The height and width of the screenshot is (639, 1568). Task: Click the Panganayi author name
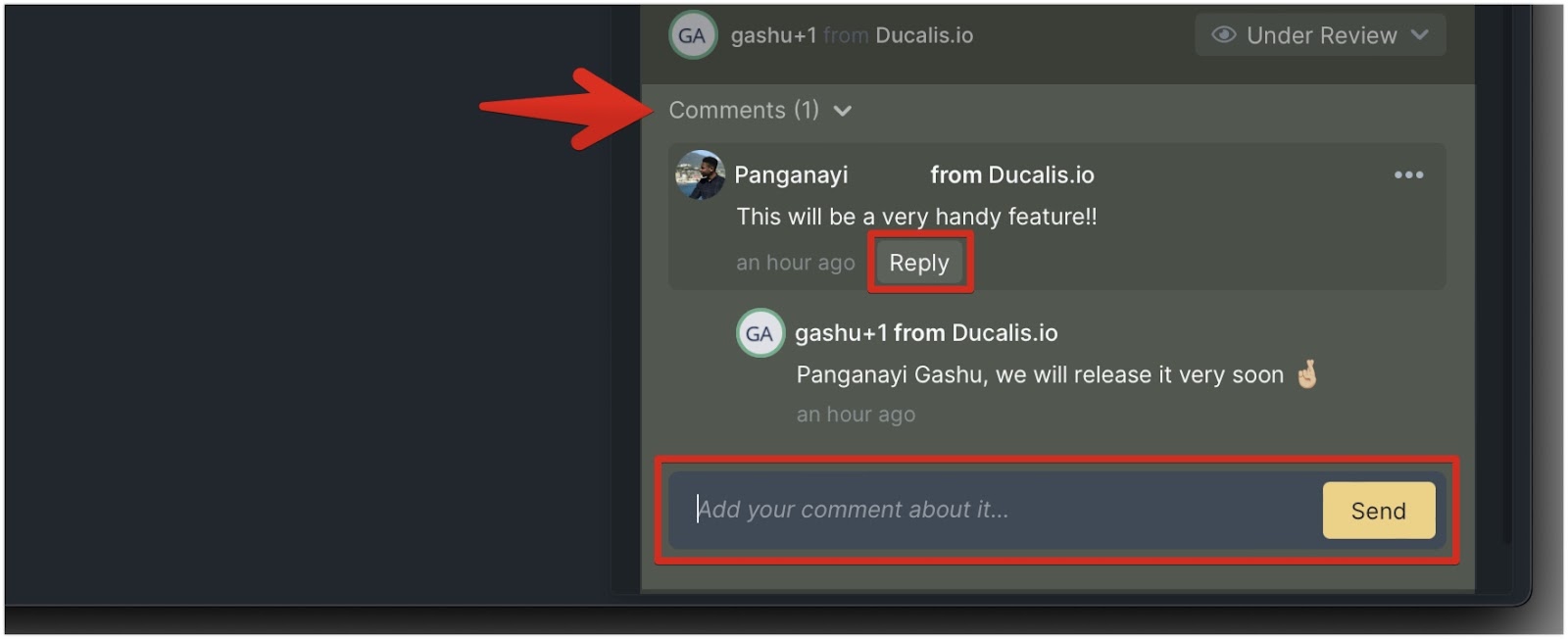[791, 175]
